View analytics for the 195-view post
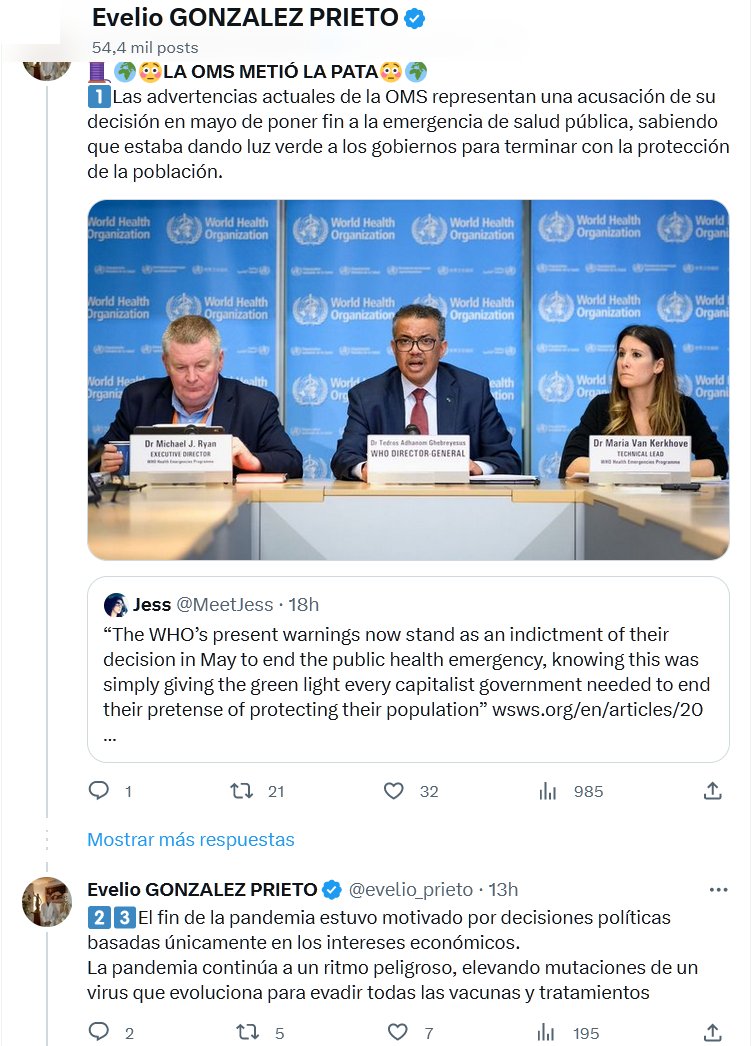This screenshot has height=1046, width=754. [x=547, y=1031]
